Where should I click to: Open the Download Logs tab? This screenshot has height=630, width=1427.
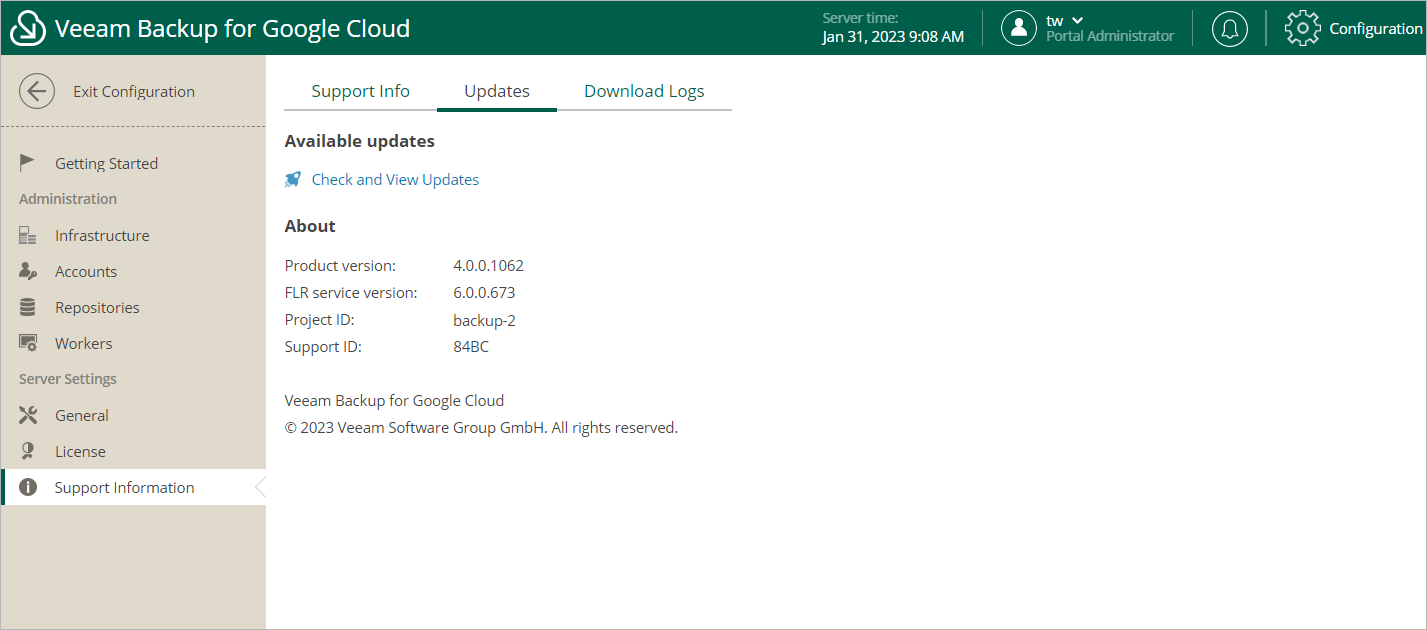(644, 91)
